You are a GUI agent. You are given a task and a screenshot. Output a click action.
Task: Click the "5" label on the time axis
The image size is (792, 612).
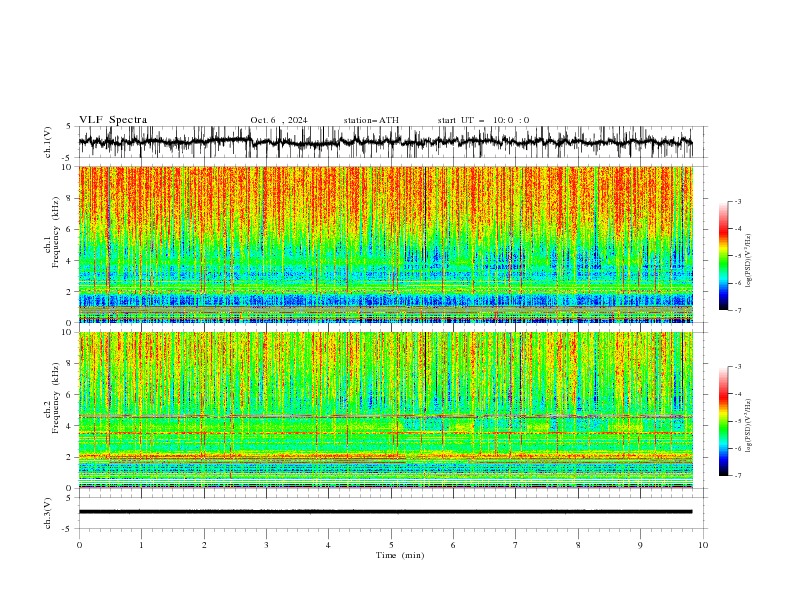click(x=391, y=545)
